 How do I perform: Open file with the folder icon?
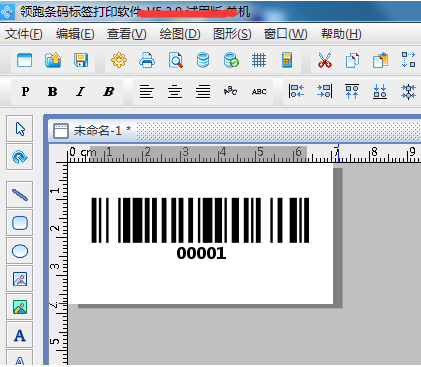53,60
